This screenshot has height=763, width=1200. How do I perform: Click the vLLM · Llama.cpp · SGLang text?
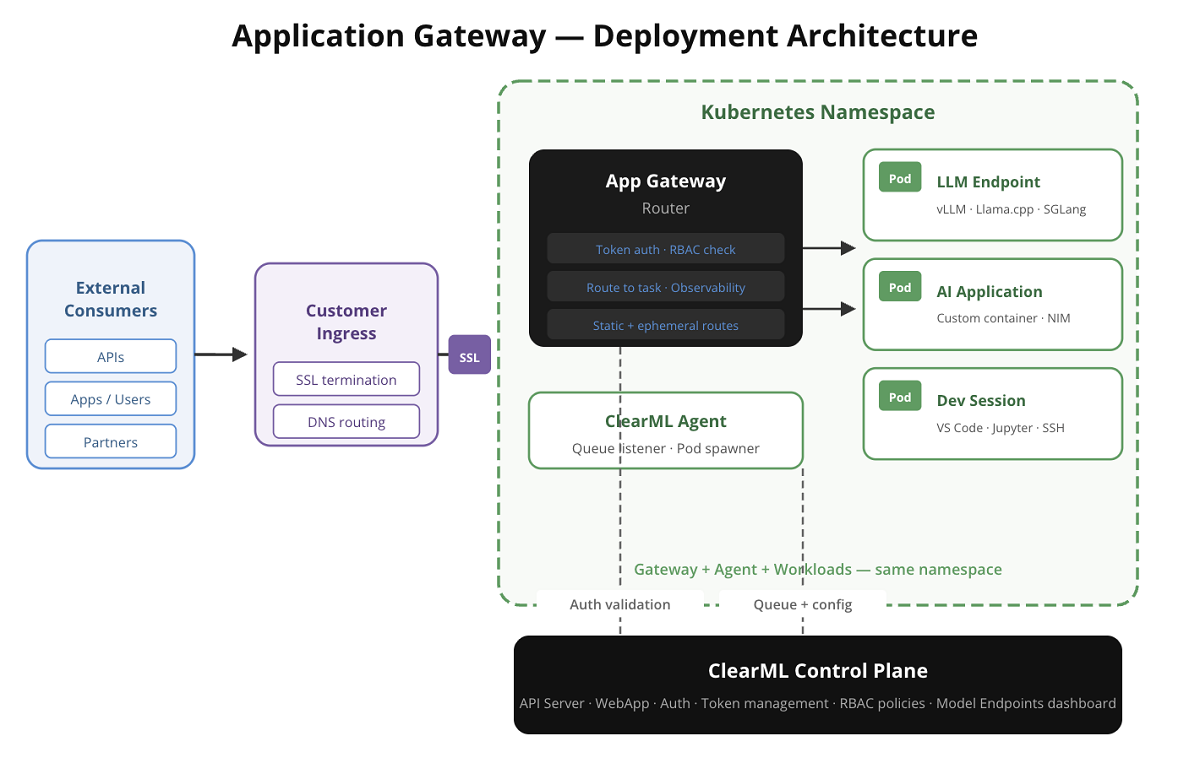click(1011, 210)
